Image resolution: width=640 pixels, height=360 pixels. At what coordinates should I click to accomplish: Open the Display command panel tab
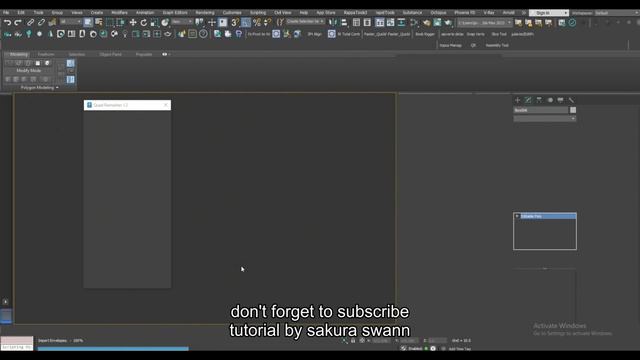point(561,100)
